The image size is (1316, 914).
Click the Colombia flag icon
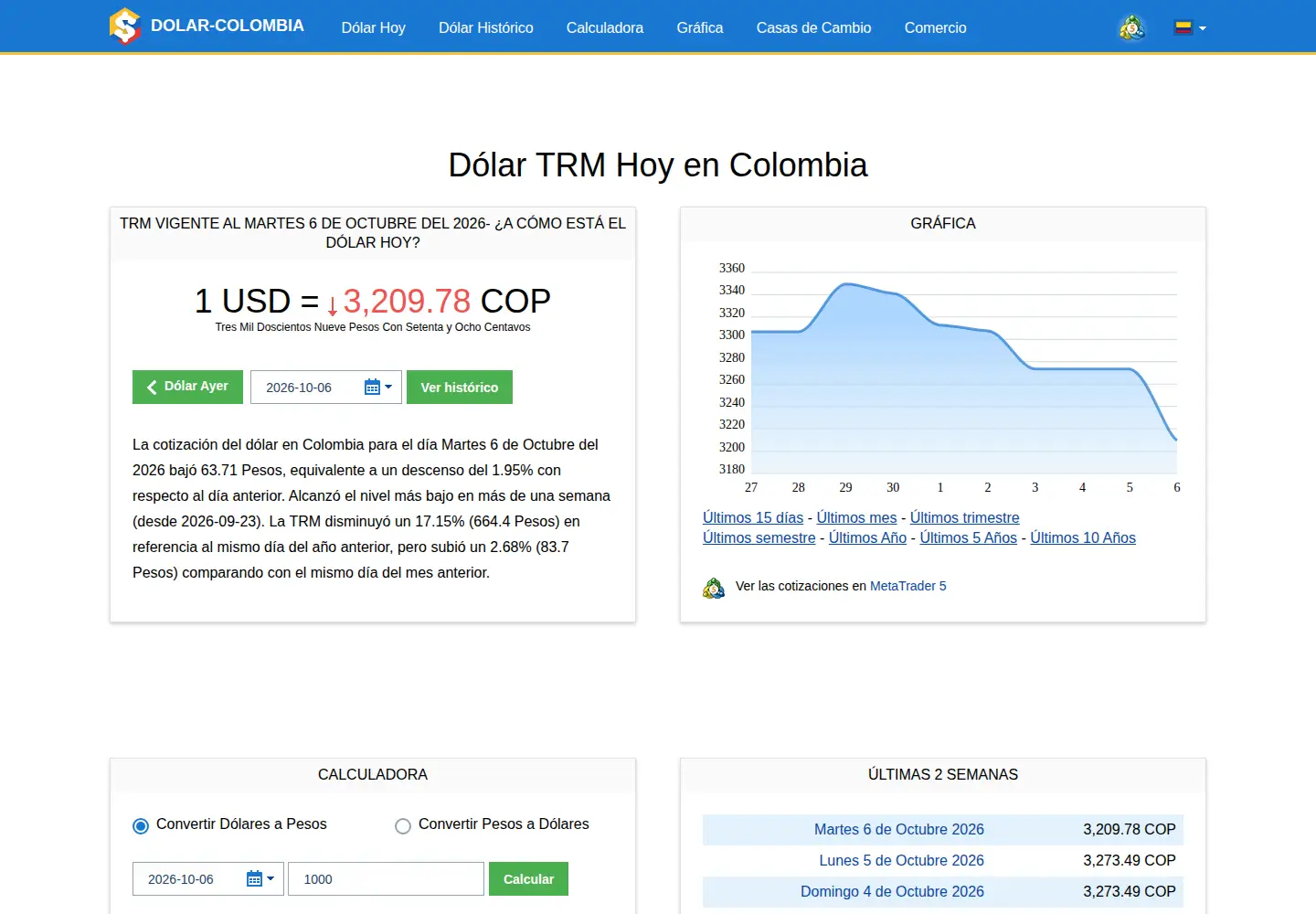[x=1183, y=27]
